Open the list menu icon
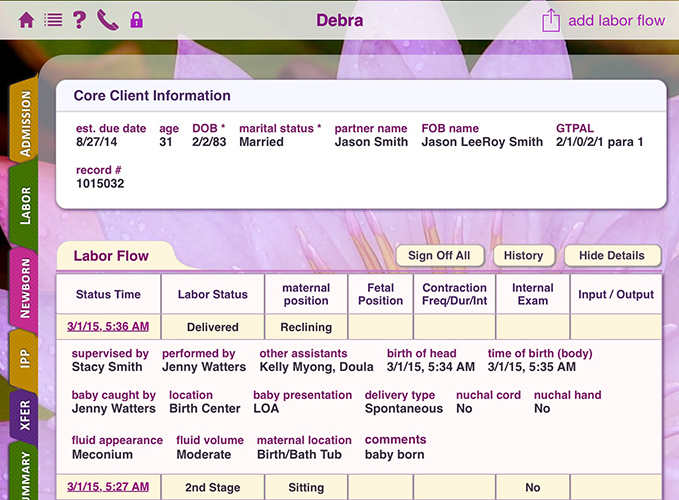The width and height of the screenshot is (679, 500). [53, 20]
